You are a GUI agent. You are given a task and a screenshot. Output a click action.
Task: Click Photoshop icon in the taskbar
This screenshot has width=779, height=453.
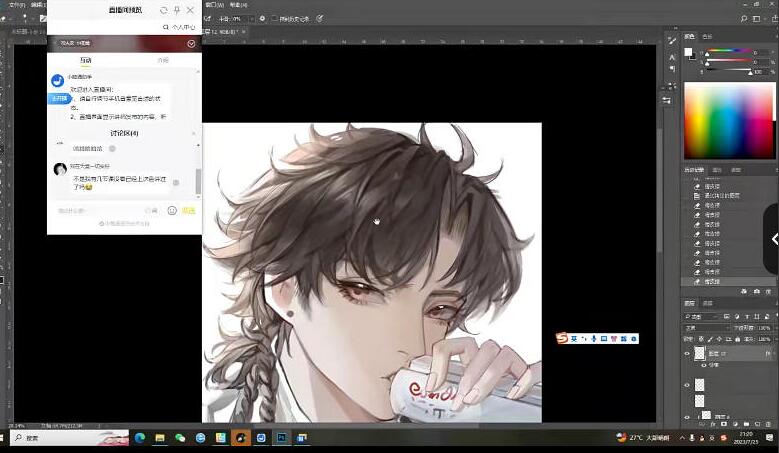click(x=282, y=438)
